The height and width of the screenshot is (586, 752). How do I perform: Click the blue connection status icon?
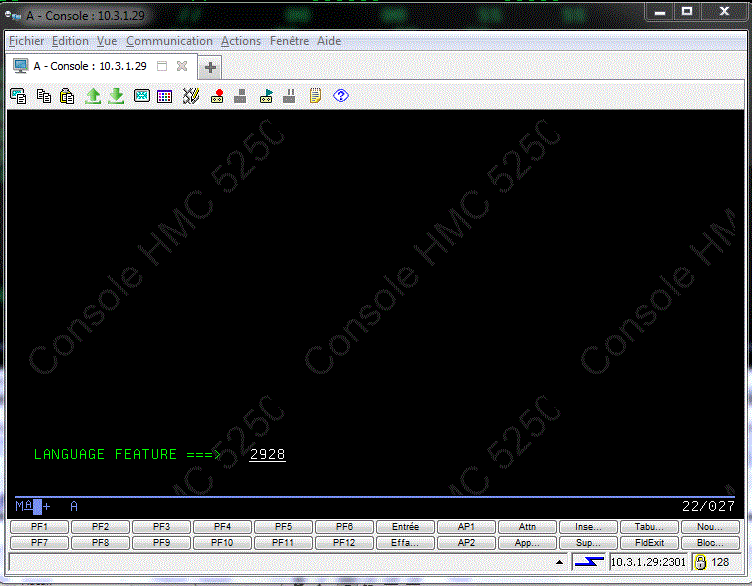589,562
